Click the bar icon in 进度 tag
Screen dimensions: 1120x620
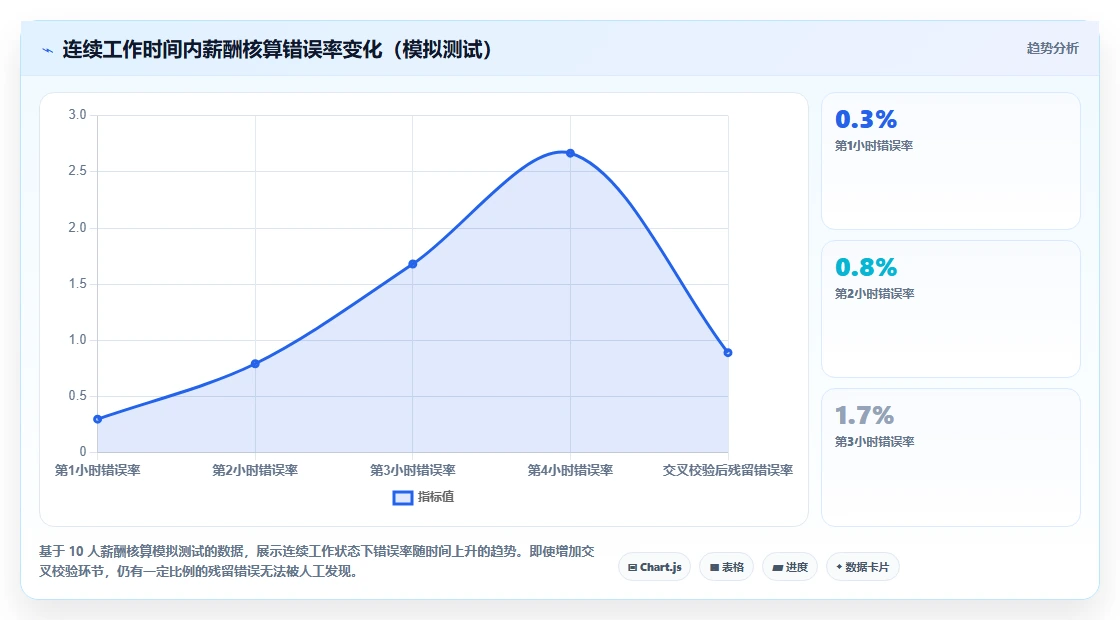pyautogui.click(x=778, y=568)
